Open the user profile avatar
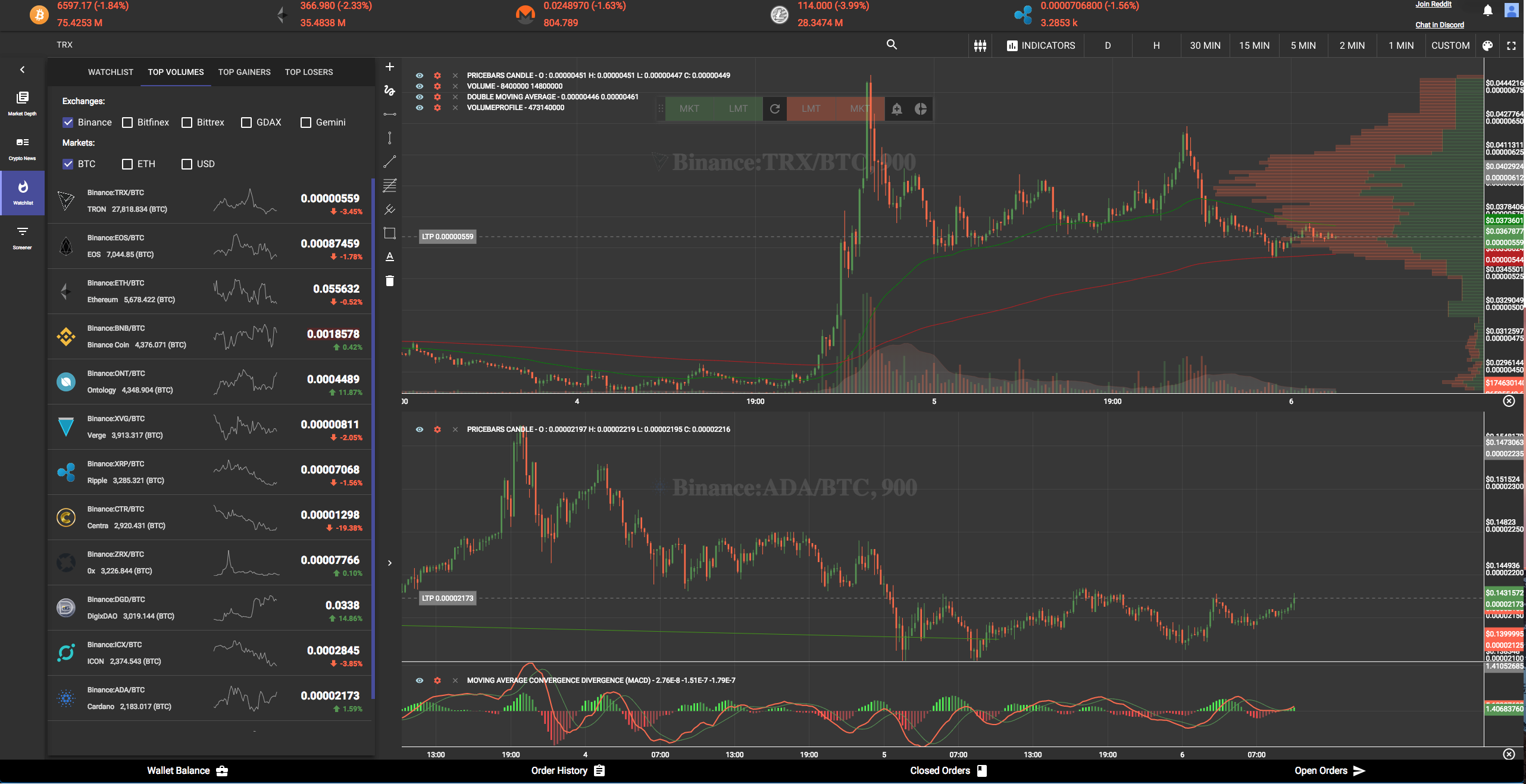 pyautogui.click(x=1511, y=10)
